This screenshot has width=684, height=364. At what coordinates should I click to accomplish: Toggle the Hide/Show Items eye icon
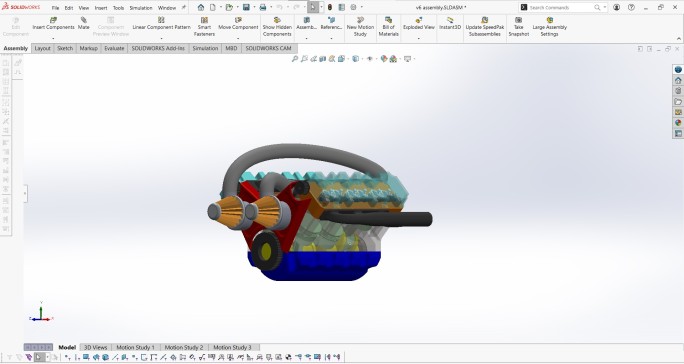[370, 59]
